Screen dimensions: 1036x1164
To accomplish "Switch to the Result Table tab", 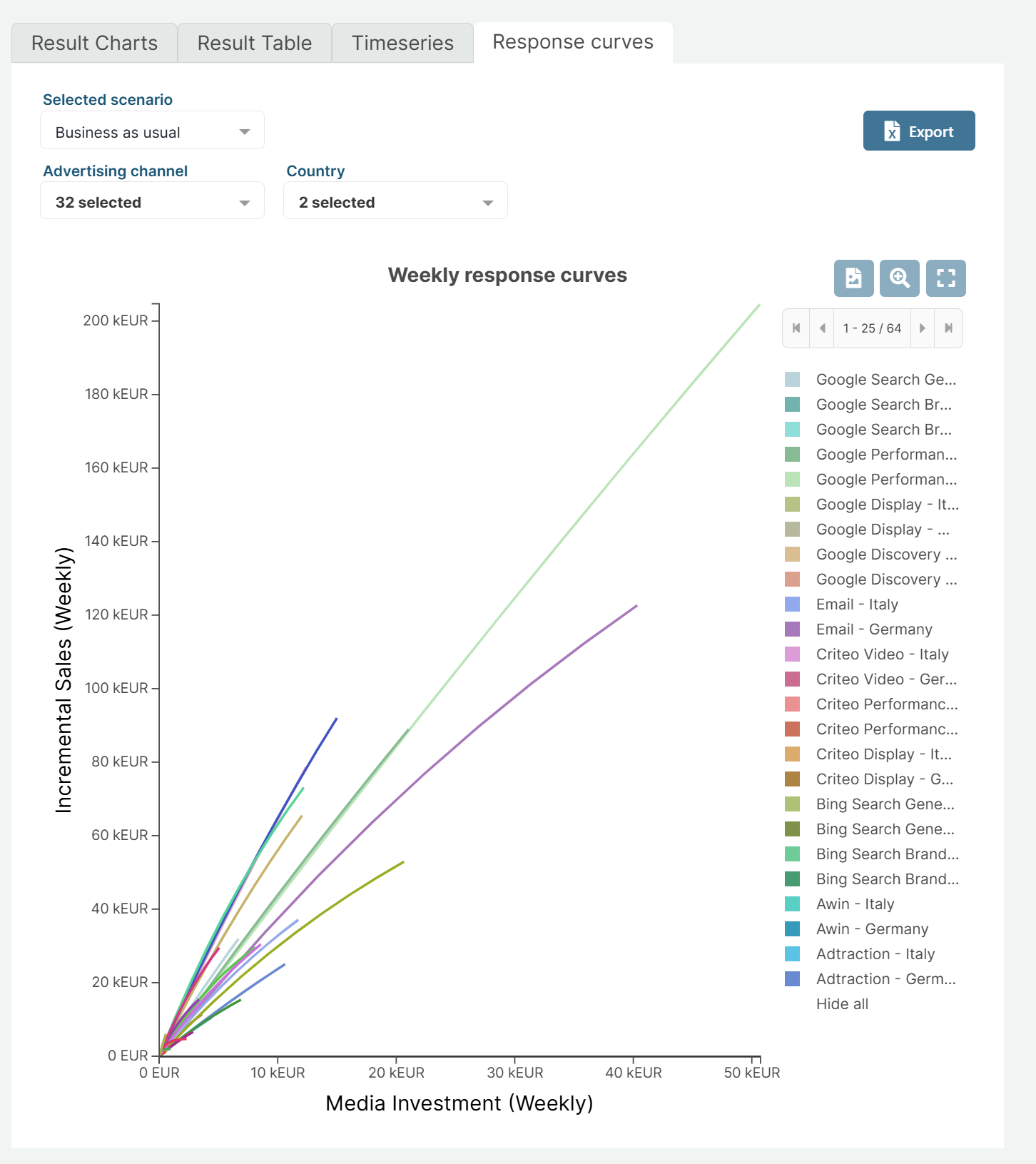I will (x=255, y=44).
